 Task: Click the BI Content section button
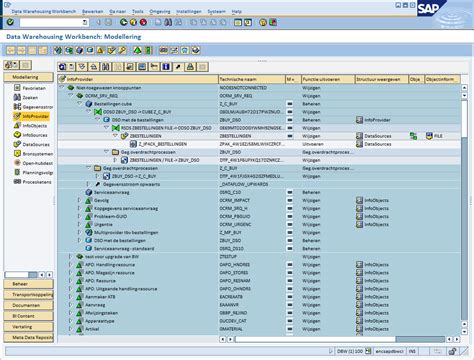click(28, 316)
